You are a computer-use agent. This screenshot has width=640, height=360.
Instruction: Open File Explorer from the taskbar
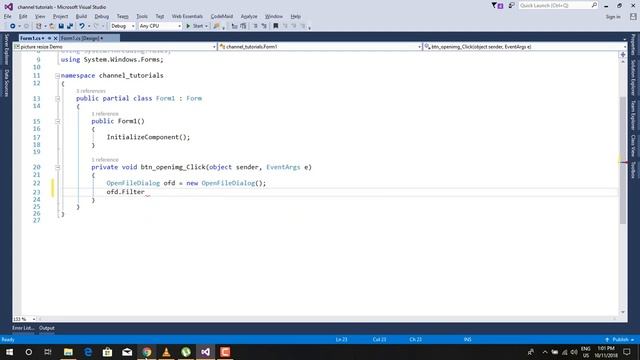point(68,352)
